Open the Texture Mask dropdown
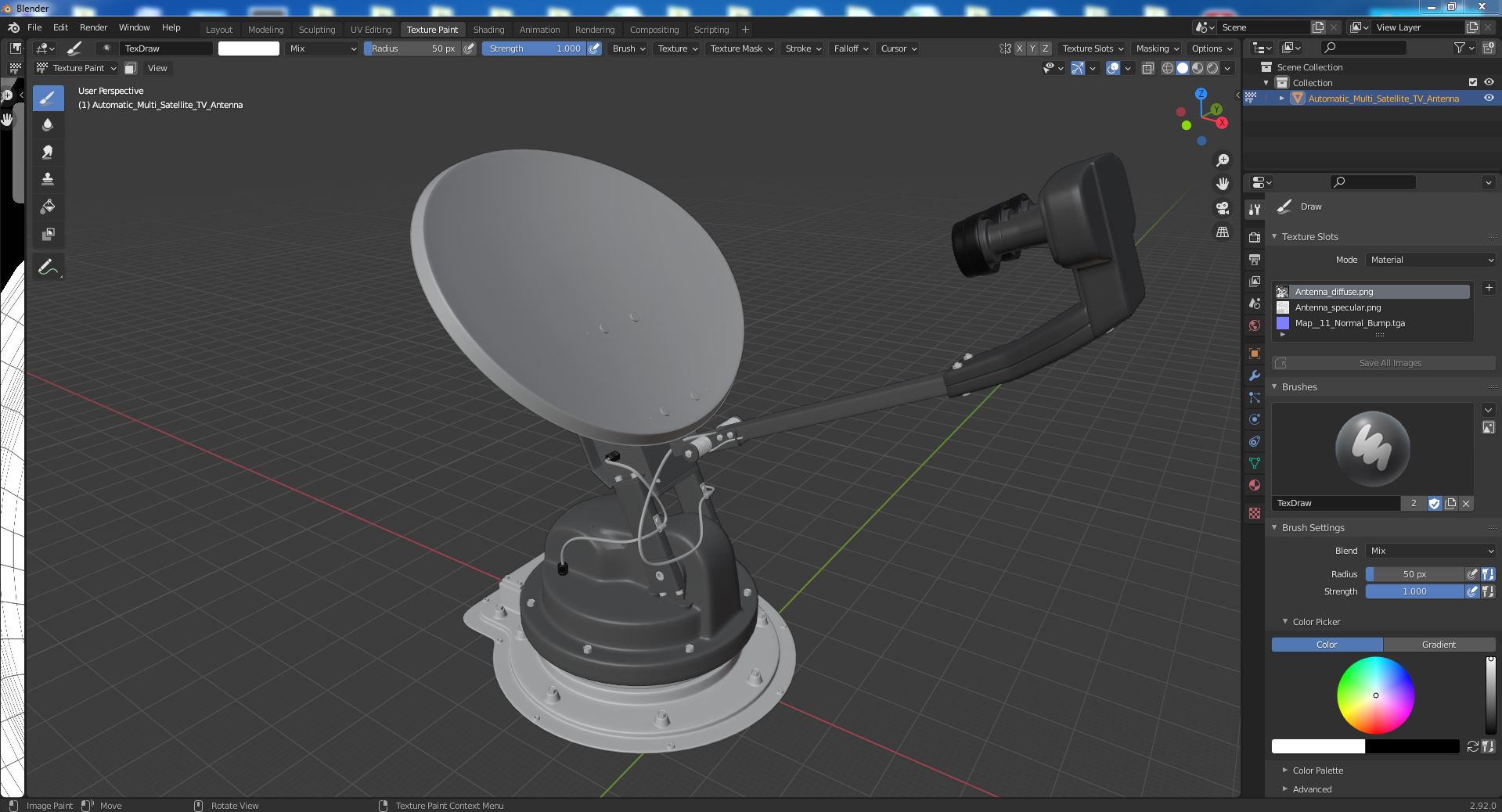Viewport: 1502px width, 812px height. click(x=740, y=49)
